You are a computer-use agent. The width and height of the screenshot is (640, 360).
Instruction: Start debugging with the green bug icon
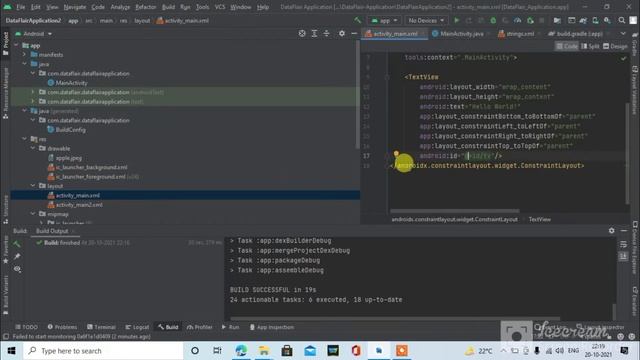(x=493, y=20)
